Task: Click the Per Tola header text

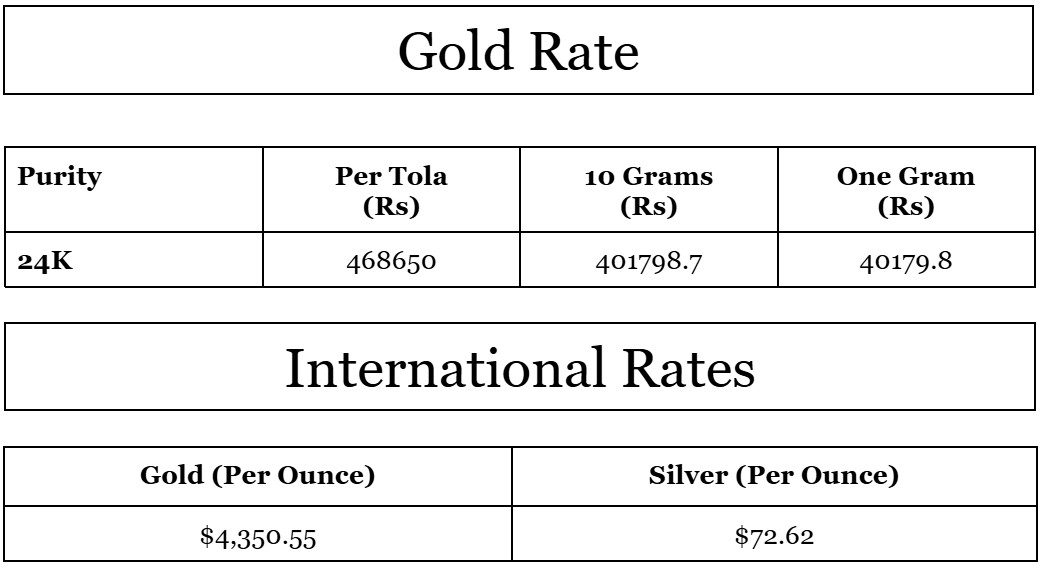Action: tap(391, 178)
